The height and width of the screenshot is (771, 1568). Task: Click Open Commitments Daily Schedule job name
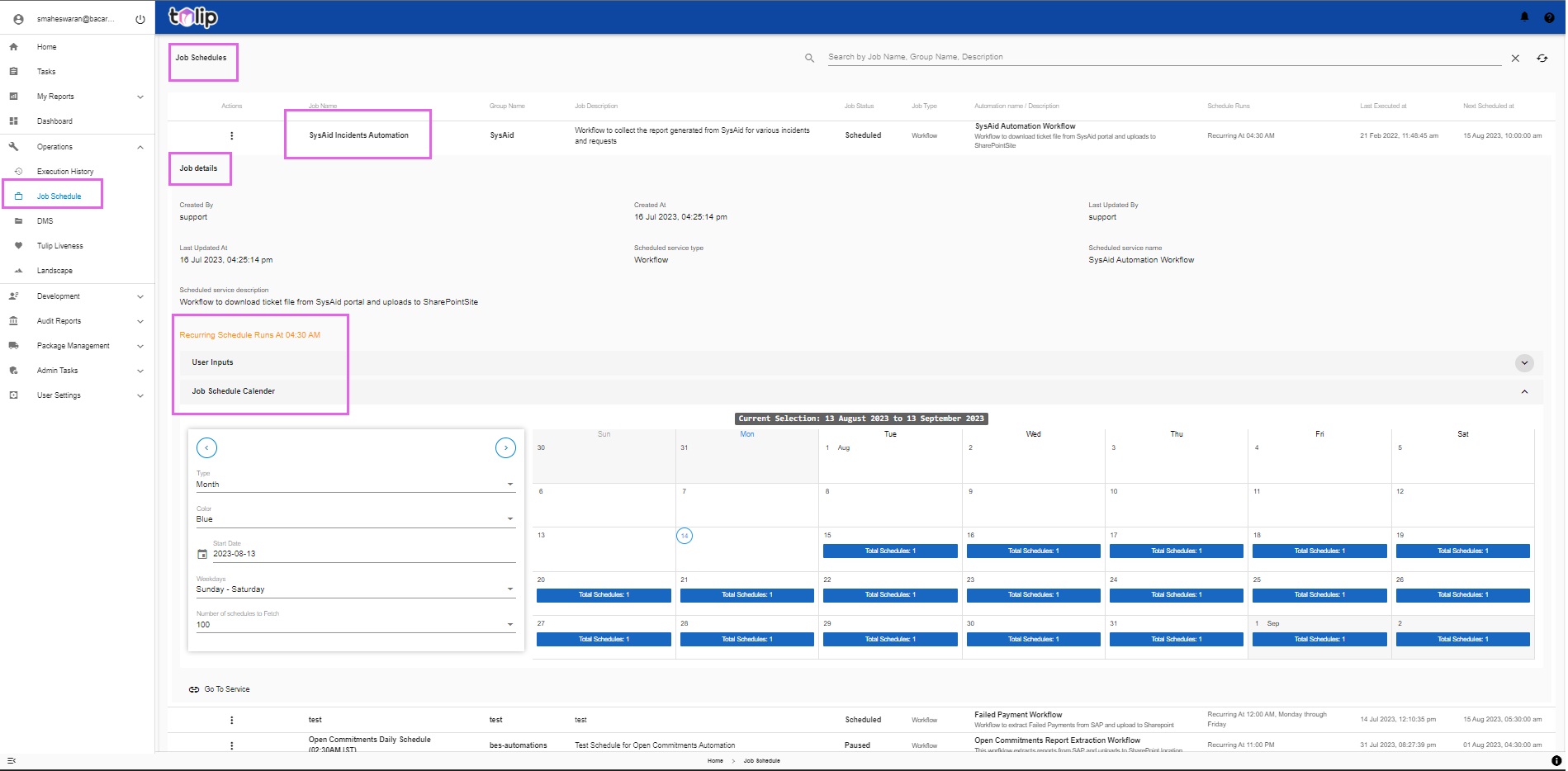click(369, 745)
